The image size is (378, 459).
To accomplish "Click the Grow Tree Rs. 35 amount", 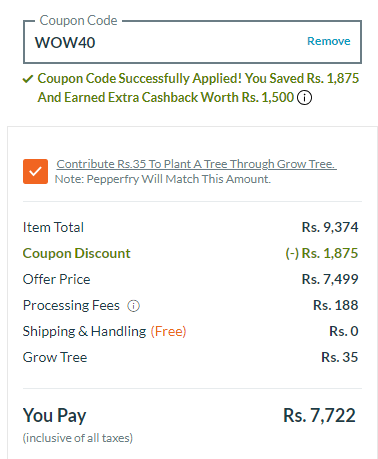I will coord(340,357).
